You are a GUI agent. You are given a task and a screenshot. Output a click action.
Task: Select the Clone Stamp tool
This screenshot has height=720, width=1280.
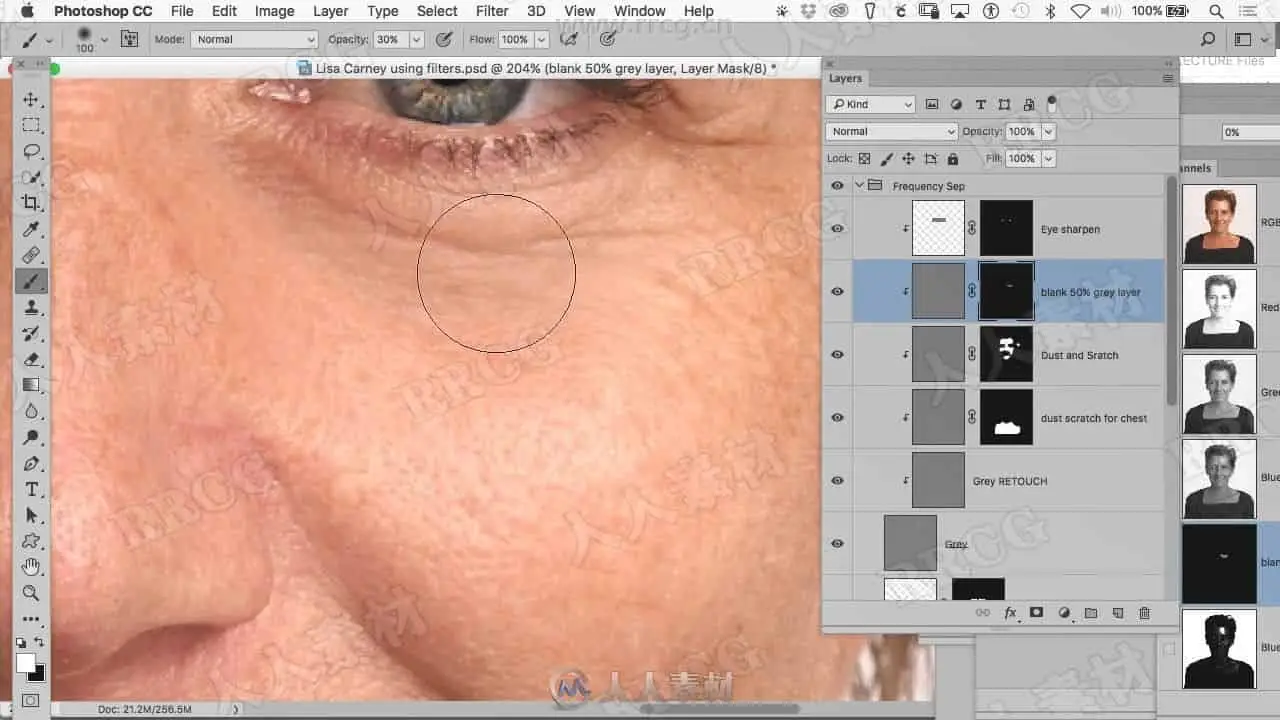click(31, 307)
